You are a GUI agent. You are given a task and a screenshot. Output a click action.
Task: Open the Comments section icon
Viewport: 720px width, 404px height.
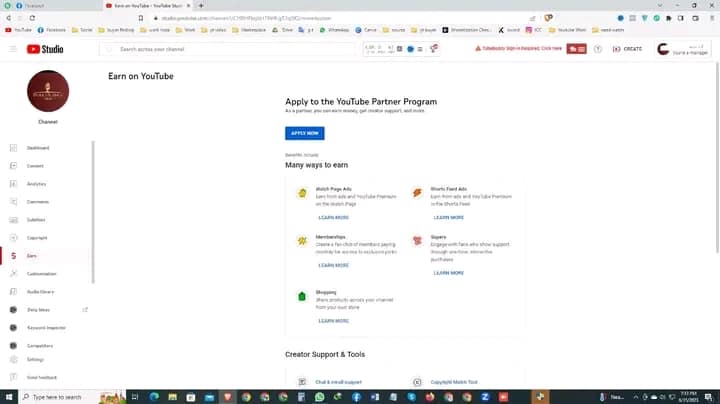tap(14, 202)
